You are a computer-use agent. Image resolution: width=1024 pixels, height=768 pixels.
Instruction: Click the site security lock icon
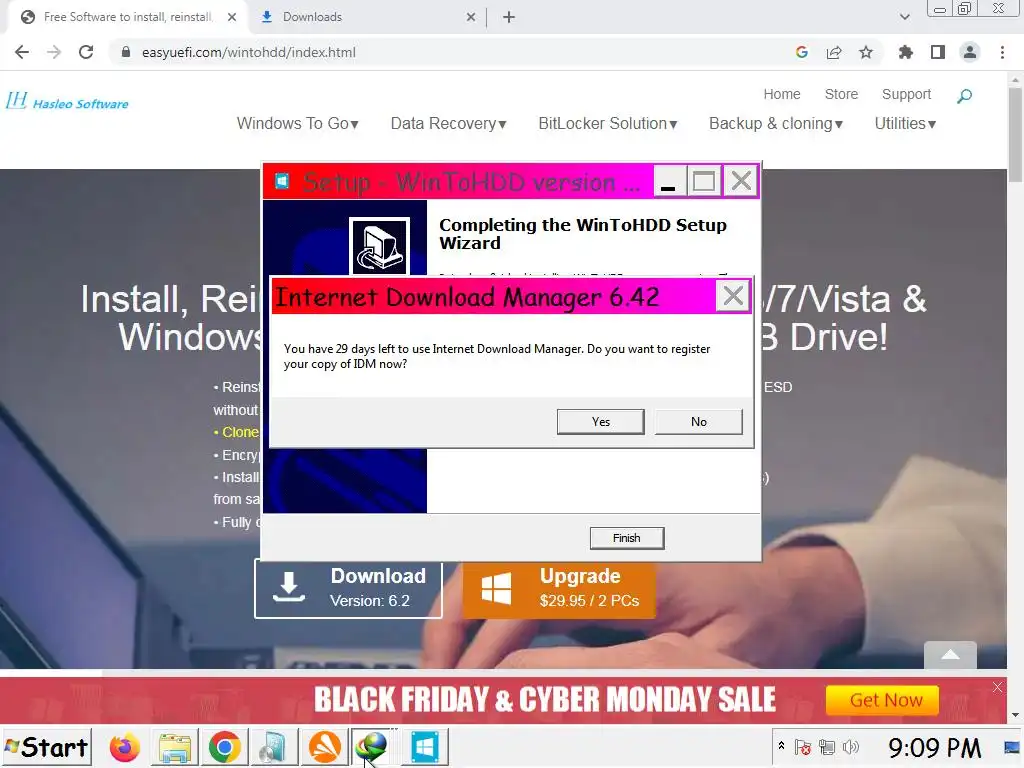click(126, 52)
